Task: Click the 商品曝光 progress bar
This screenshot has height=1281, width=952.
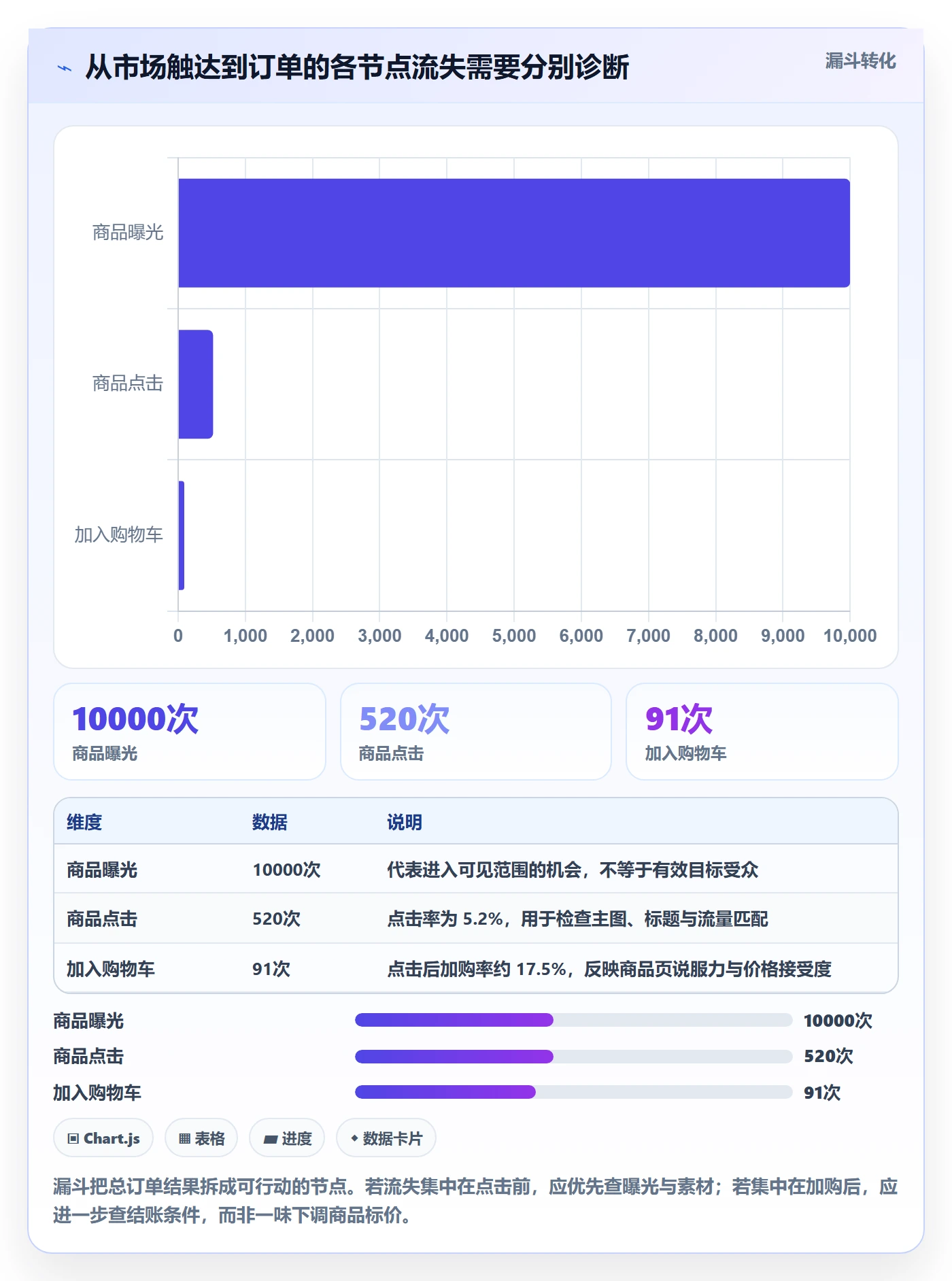Action: coord(574,1020)
